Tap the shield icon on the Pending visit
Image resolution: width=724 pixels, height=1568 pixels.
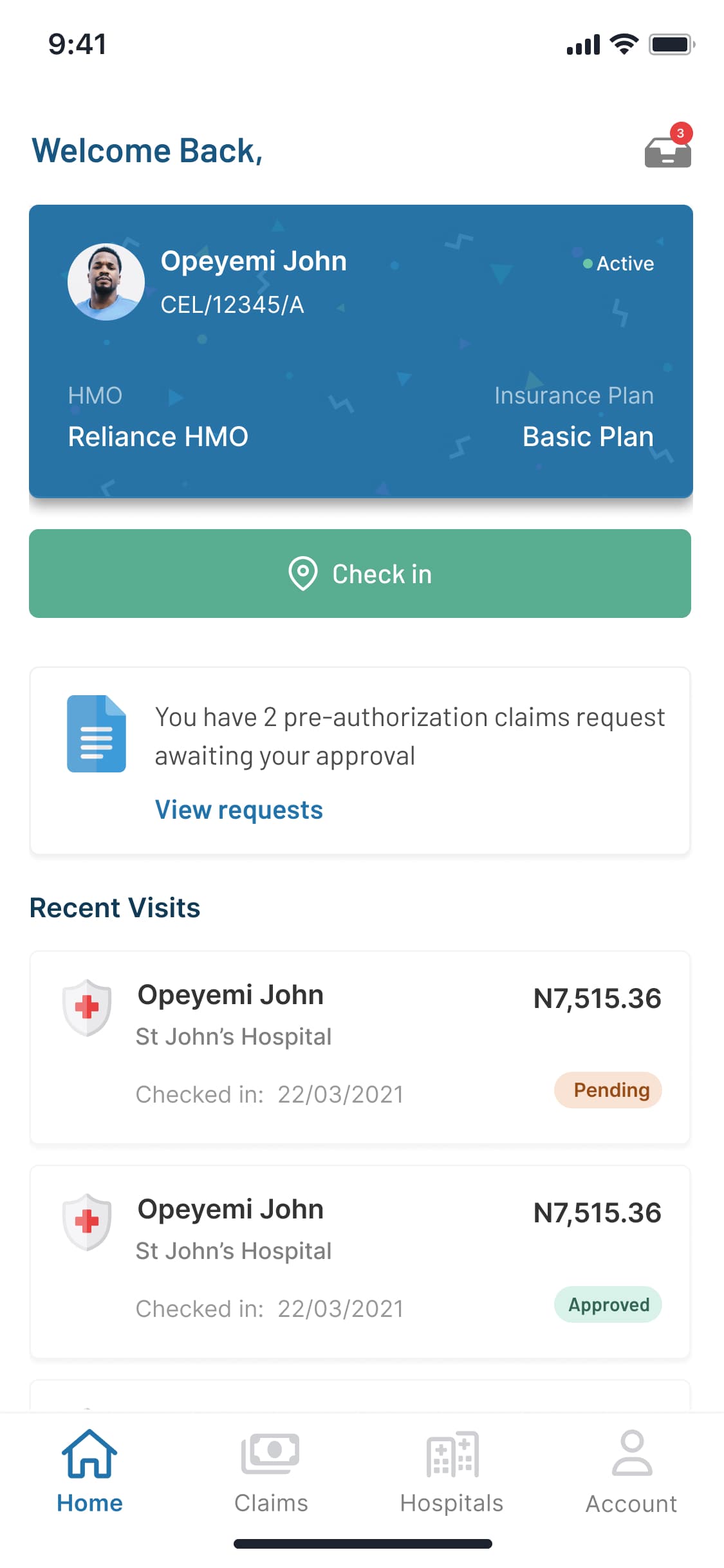coord(87,1007)
